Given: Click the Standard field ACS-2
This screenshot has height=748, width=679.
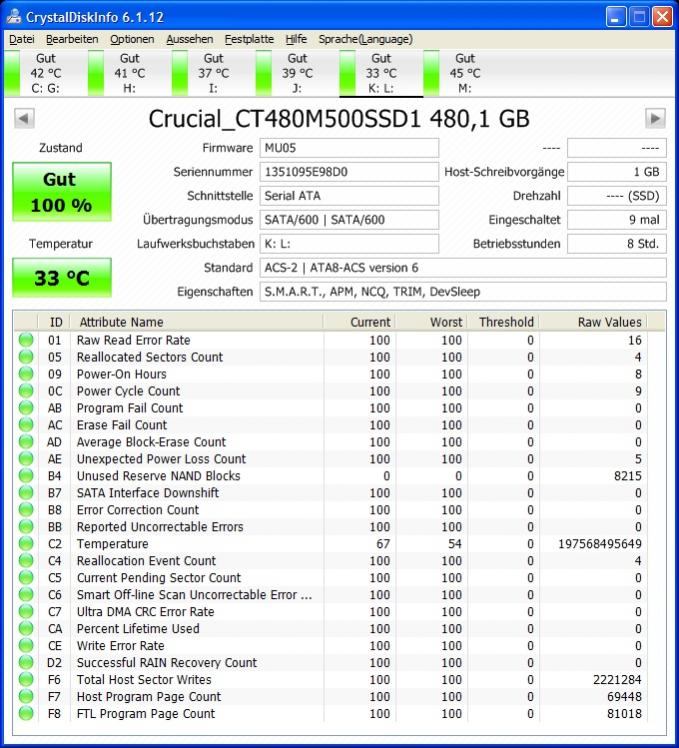Looking at the screenshot, I should pos(463,268).
